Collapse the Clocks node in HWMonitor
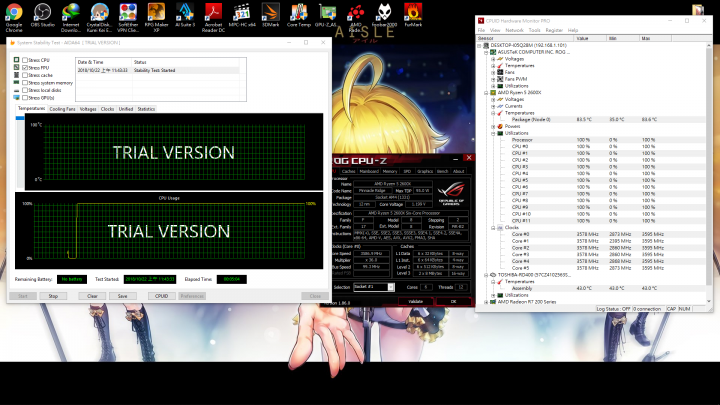Image resolution: width=720 pixels, height=405 pixels. 493,227
